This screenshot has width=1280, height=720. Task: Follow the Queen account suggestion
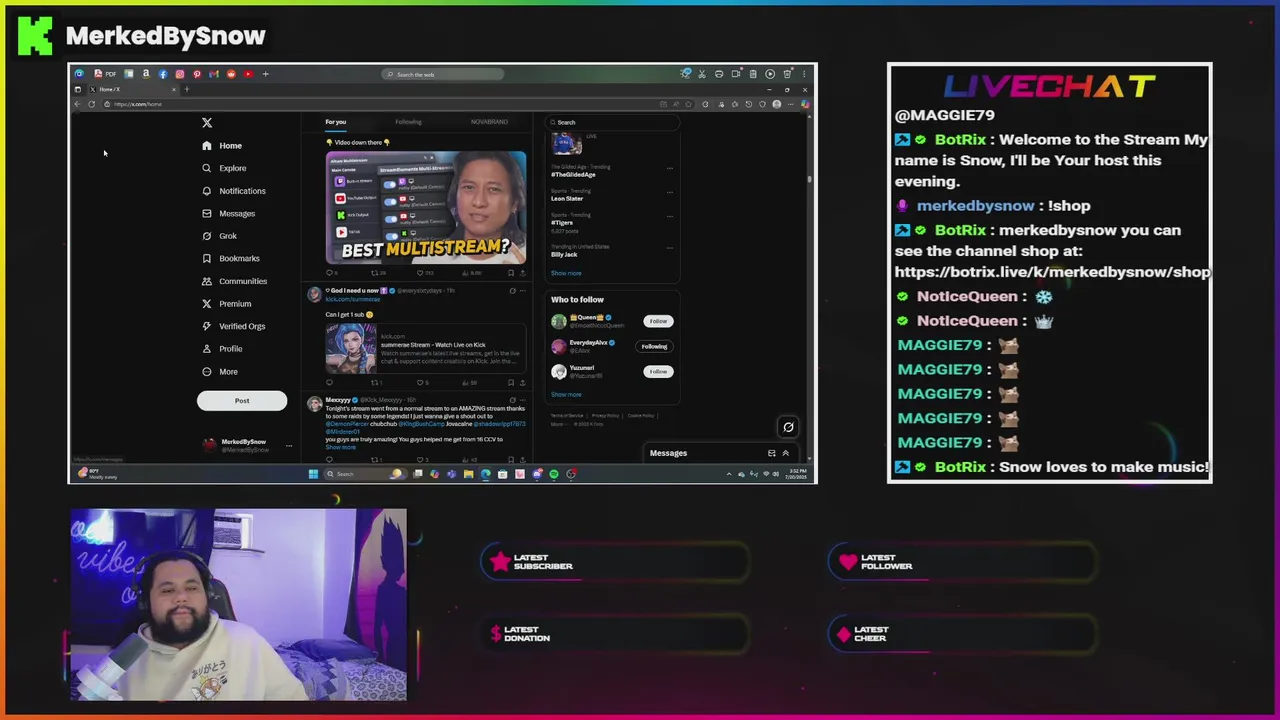pyautogui.click(x=658, y=321)
